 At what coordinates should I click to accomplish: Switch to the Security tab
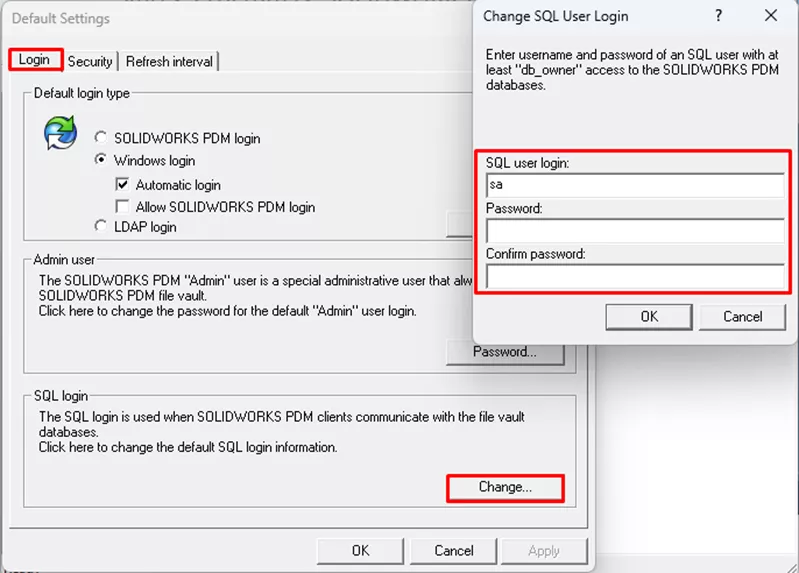pos(90,61)
